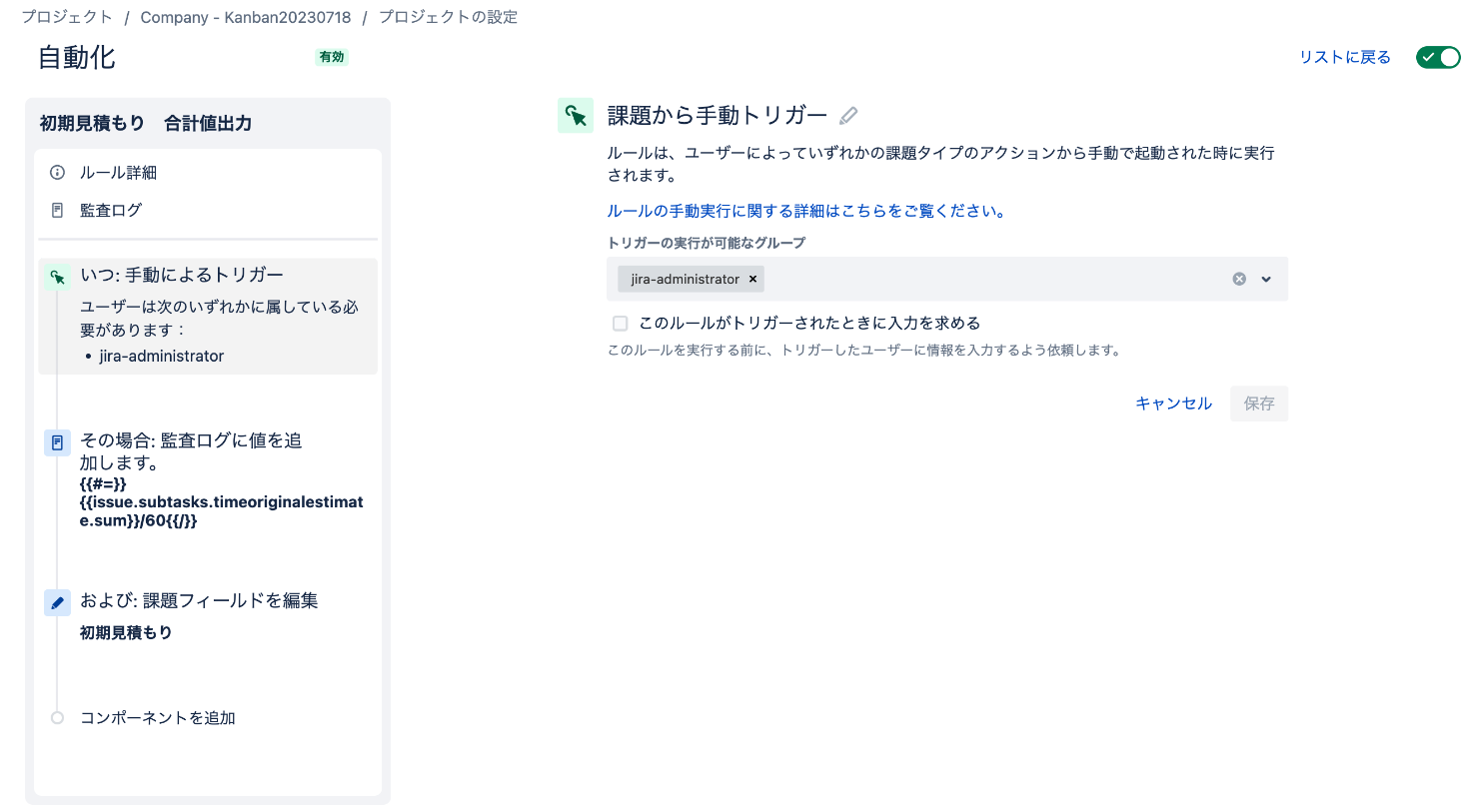The height and width of the screenshot is (812, 1479).
Task: Select the その場合: 監査ログに値を追加 step
Action: [208, 479]
